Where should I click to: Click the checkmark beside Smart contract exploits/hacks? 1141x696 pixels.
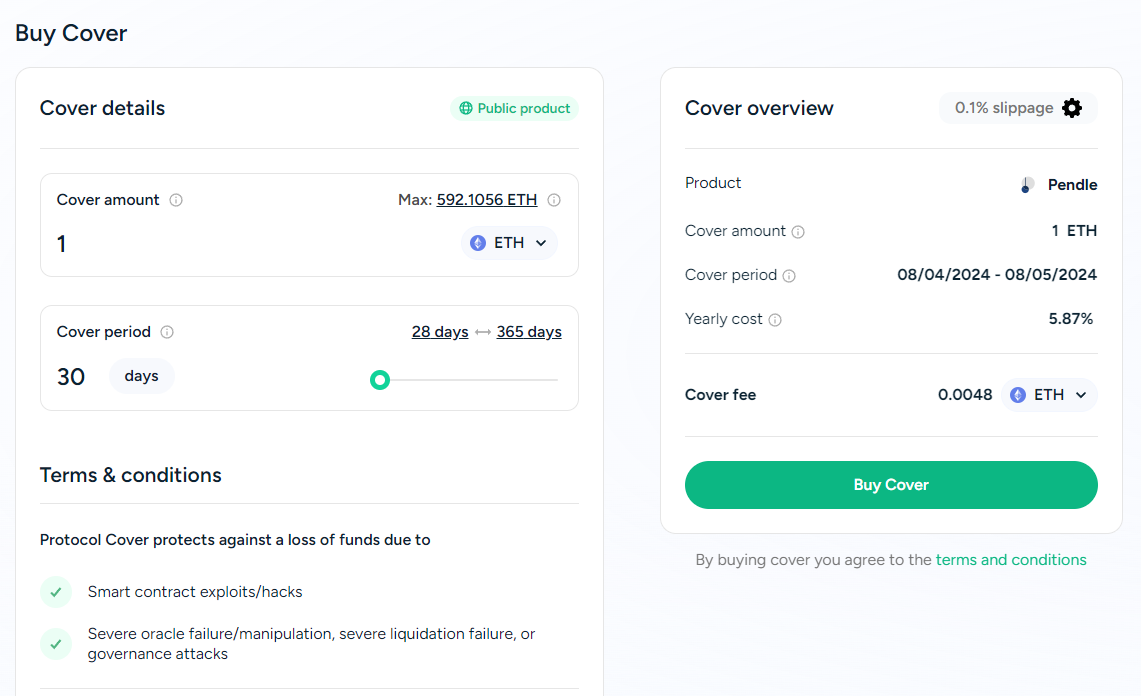click(x=56, y=592)
